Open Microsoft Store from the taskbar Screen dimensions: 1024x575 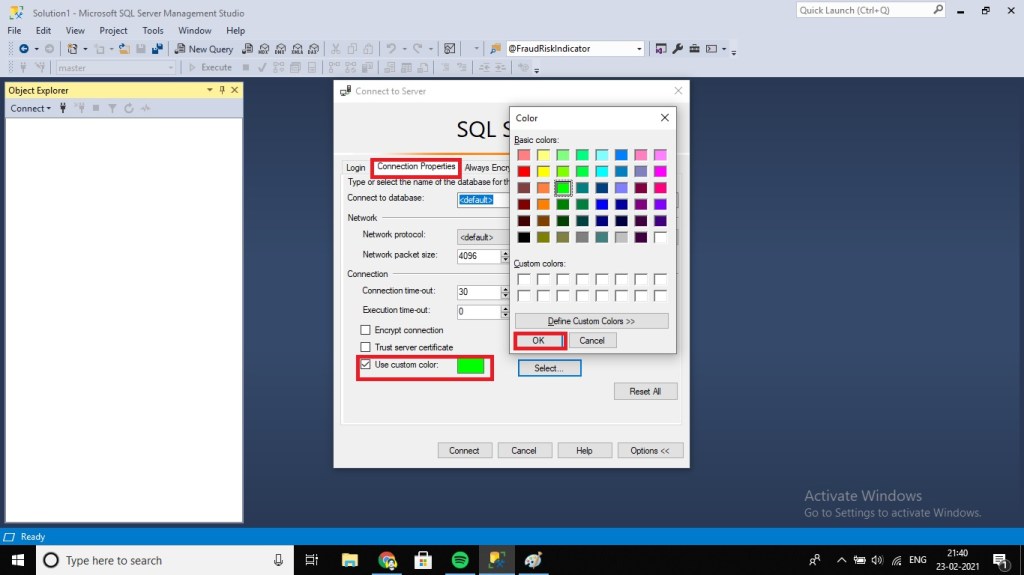coord(423,560)
